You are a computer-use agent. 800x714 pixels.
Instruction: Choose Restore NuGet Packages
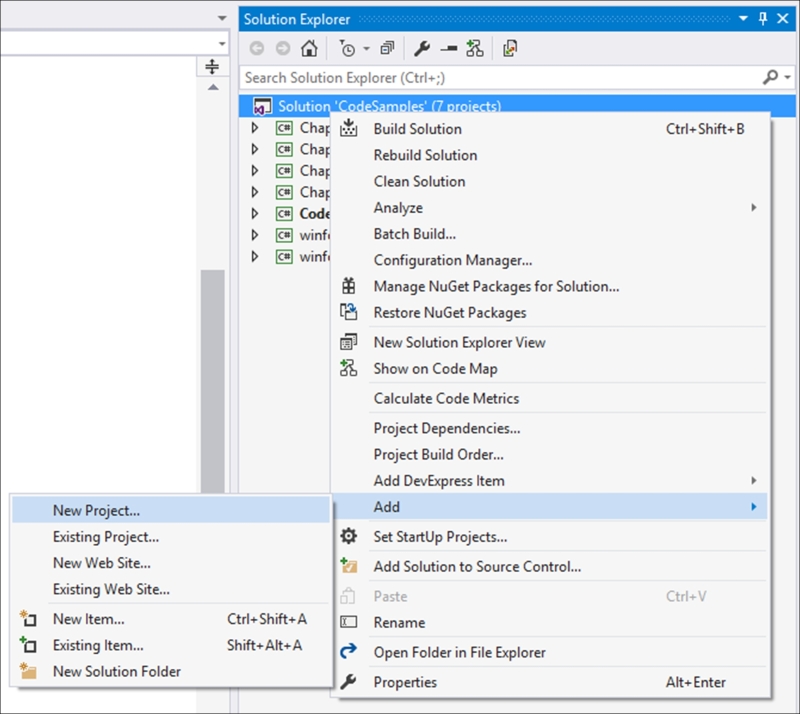click(x=550, y=313)
